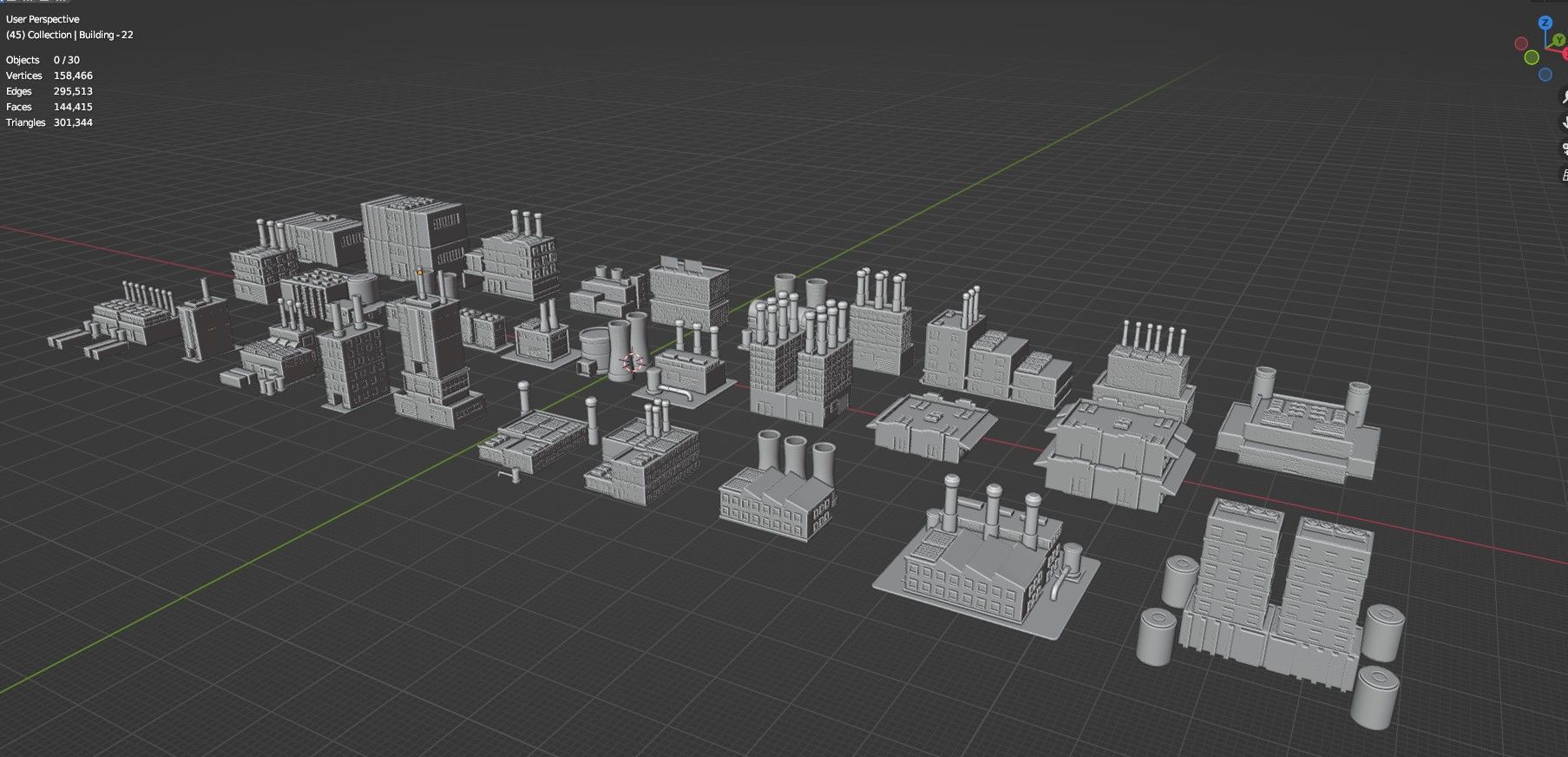Toggle the camera view icon
Viewport: 1568px width, 757px height.
[x=1564, y=148]
